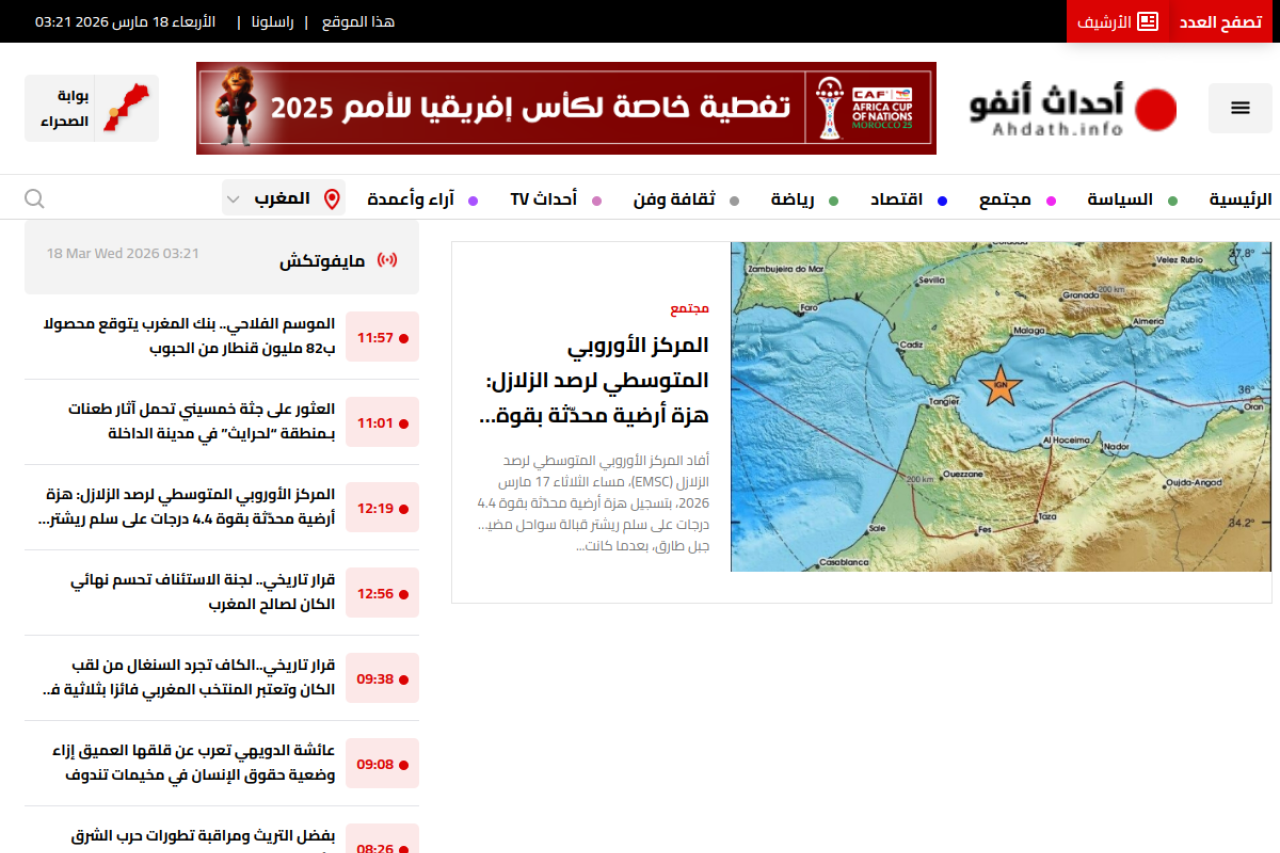Click the راسلونا contact link
This screenshot has height=853, width=1280.
(x=272, y=21)
